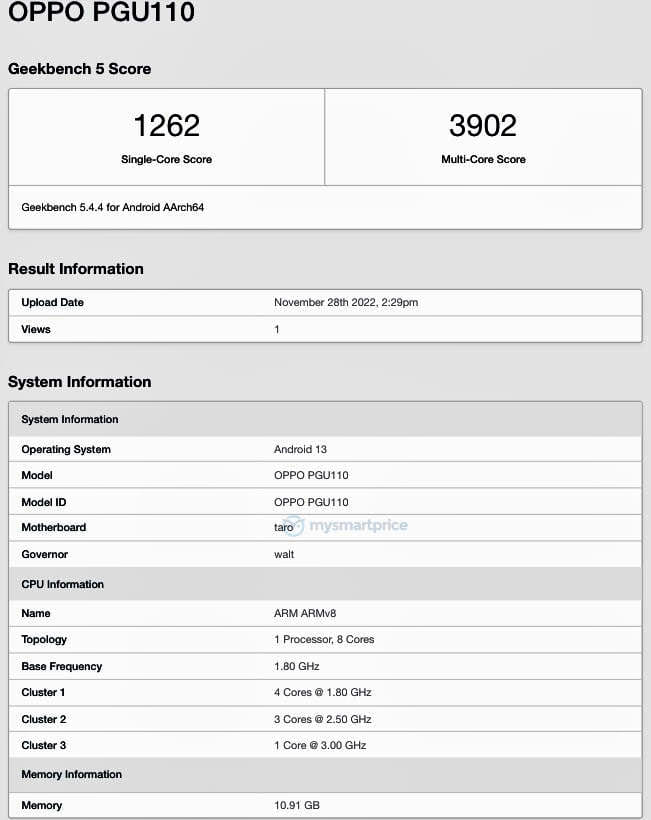Select the 3 Cores @ 2.50 GHz value
Viewport: 651px width, 820px height.
click(323, 720)
